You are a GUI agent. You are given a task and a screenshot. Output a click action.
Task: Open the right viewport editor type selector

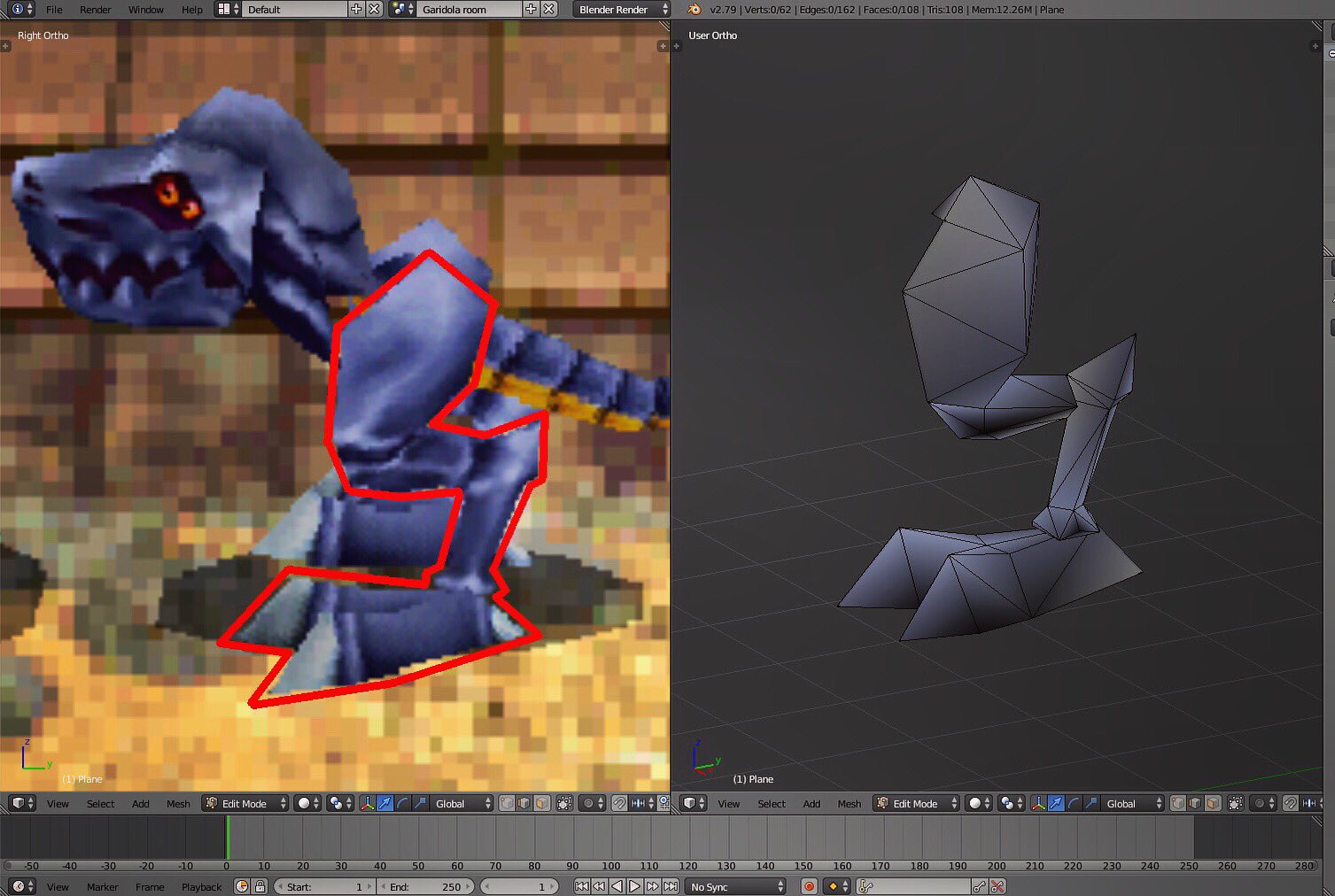[x=693, y=803]
